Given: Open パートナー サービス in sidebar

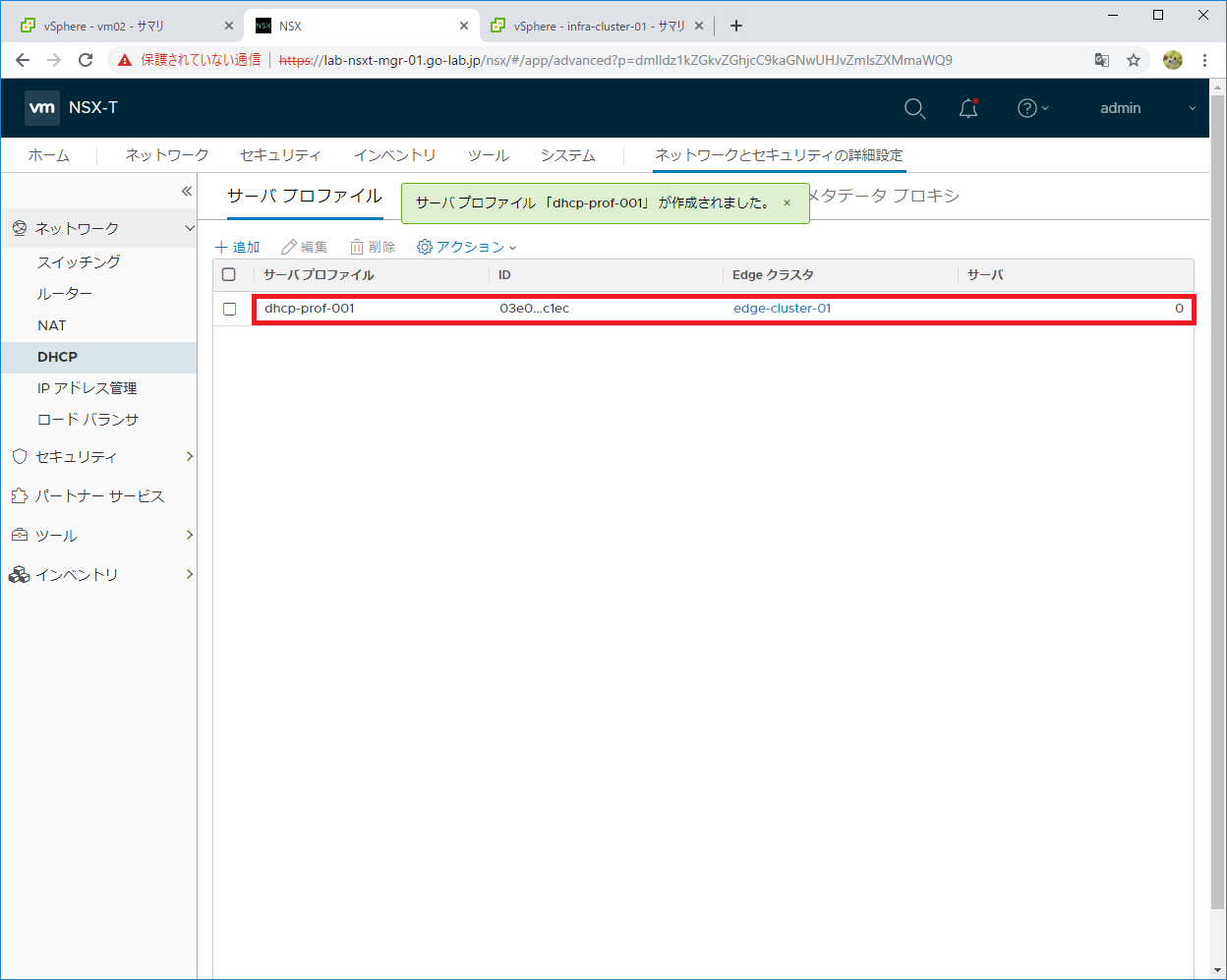Looking at the screenshot, I should tap(98, 495).
